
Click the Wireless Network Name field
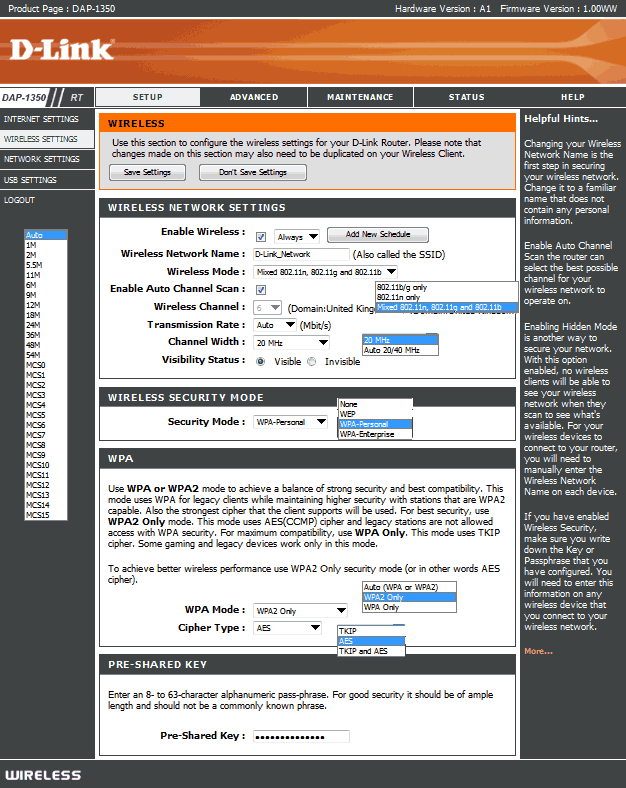coord(301,255)
